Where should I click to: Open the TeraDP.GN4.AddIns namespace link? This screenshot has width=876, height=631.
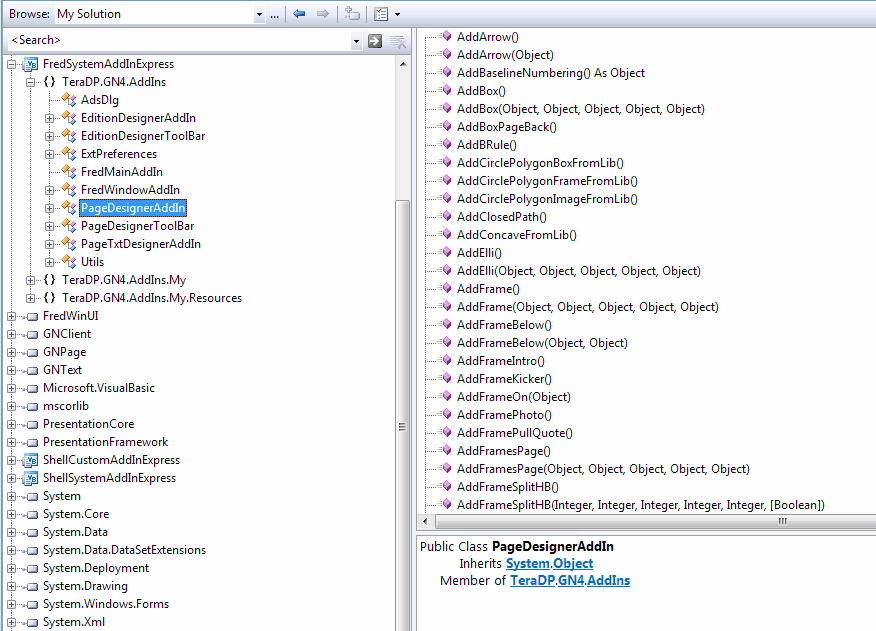coord(570,581)
